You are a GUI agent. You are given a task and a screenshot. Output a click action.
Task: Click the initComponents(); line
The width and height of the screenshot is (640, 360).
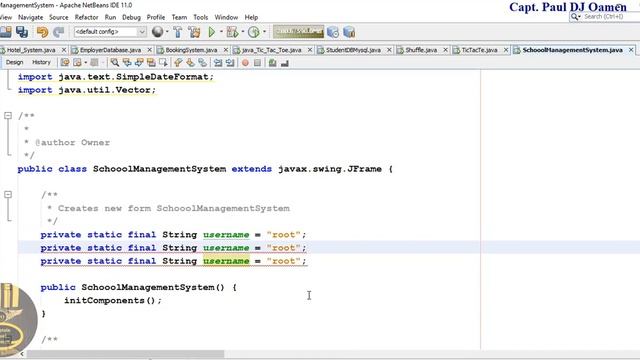pos(113,300)
